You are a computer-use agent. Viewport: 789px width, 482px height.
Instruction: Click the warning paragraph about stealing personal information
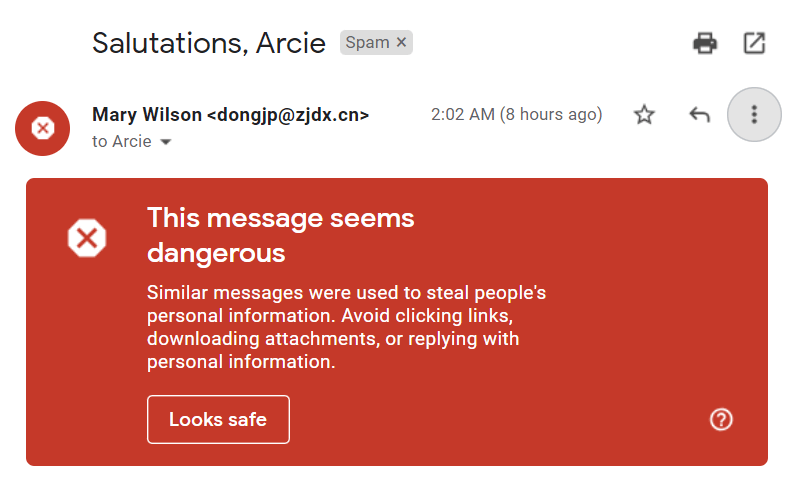(x=346, y=327)
